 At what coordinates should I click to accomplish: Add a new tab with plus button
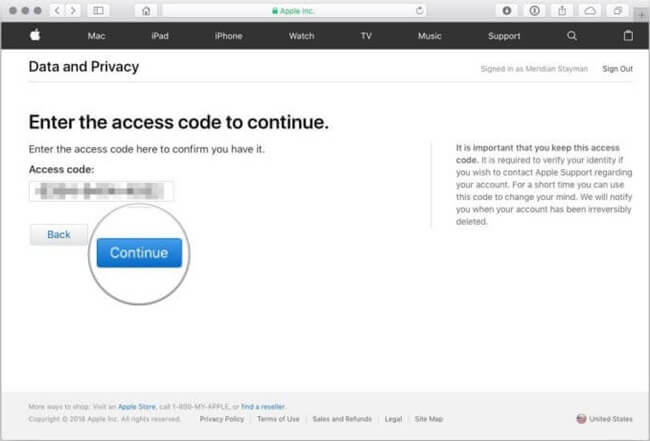point(642,15)
